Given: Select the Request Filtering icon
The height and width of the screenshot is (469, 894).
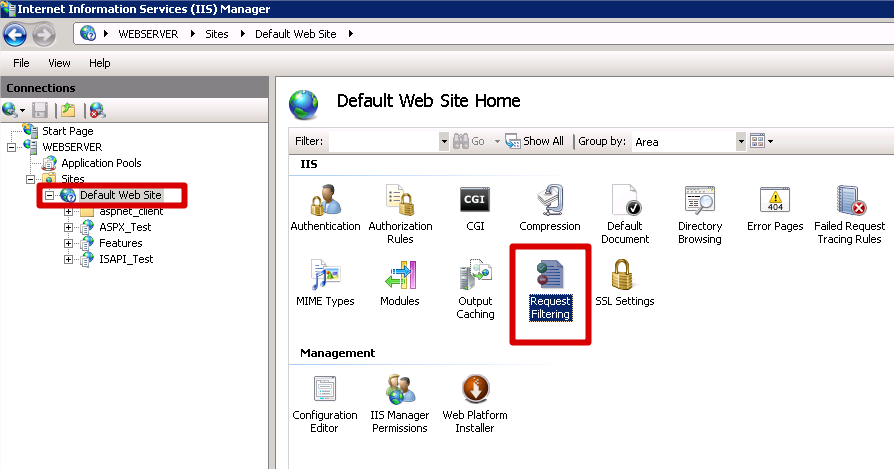Looking at the screenshot, I should coord(550,289).
